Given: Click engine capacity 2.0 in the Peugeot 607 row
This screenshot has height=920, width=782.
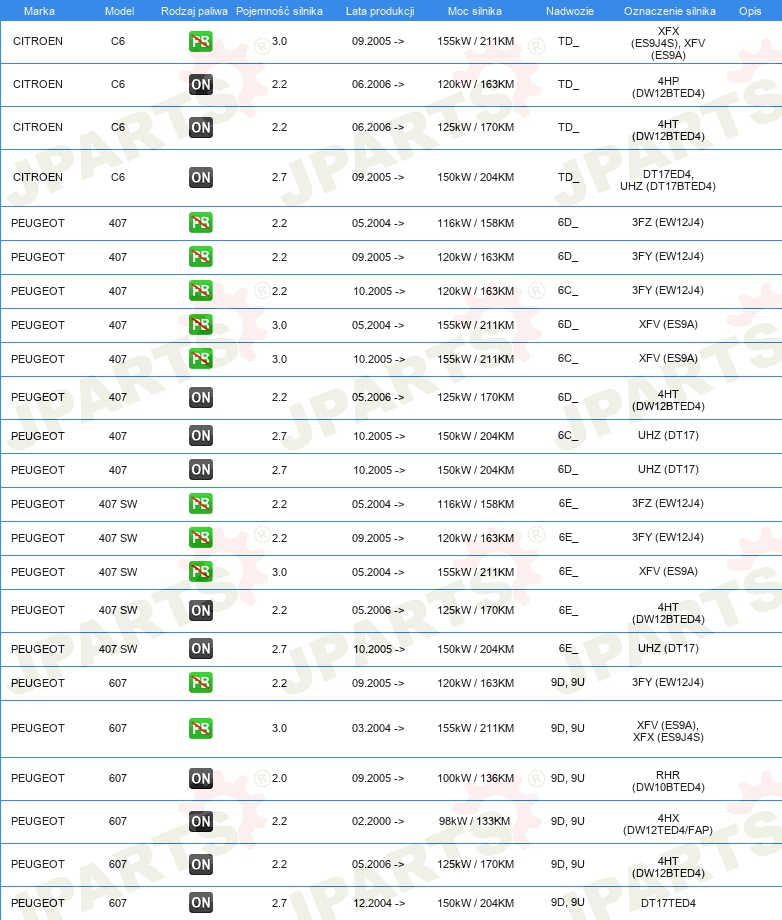Looking at the screenshot, I should coord(279,778).
